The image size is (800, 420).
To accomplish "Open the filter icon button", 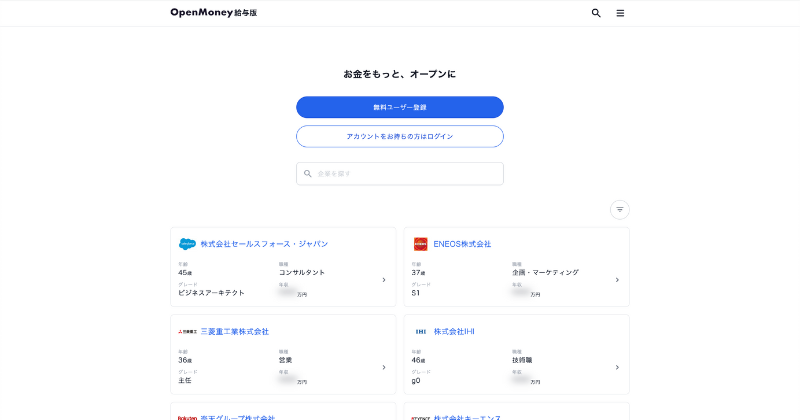I will coord(619,210).
